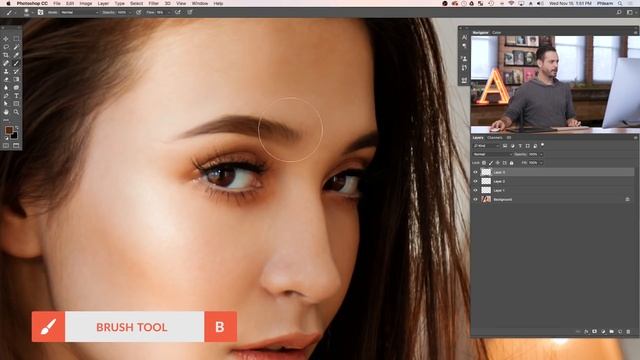640x360 pixels.
Task: Select the Rectangular Marquee tool
Action: click(16, 39)
